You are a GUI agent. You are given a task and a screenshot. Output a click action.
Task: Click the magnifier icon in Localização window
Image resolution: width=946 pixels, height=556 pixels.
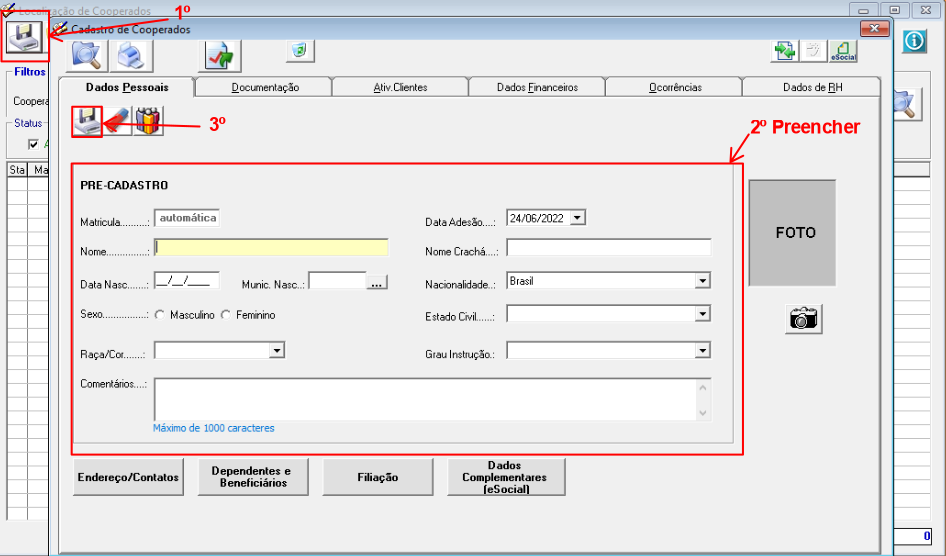[x=907, y=106]
